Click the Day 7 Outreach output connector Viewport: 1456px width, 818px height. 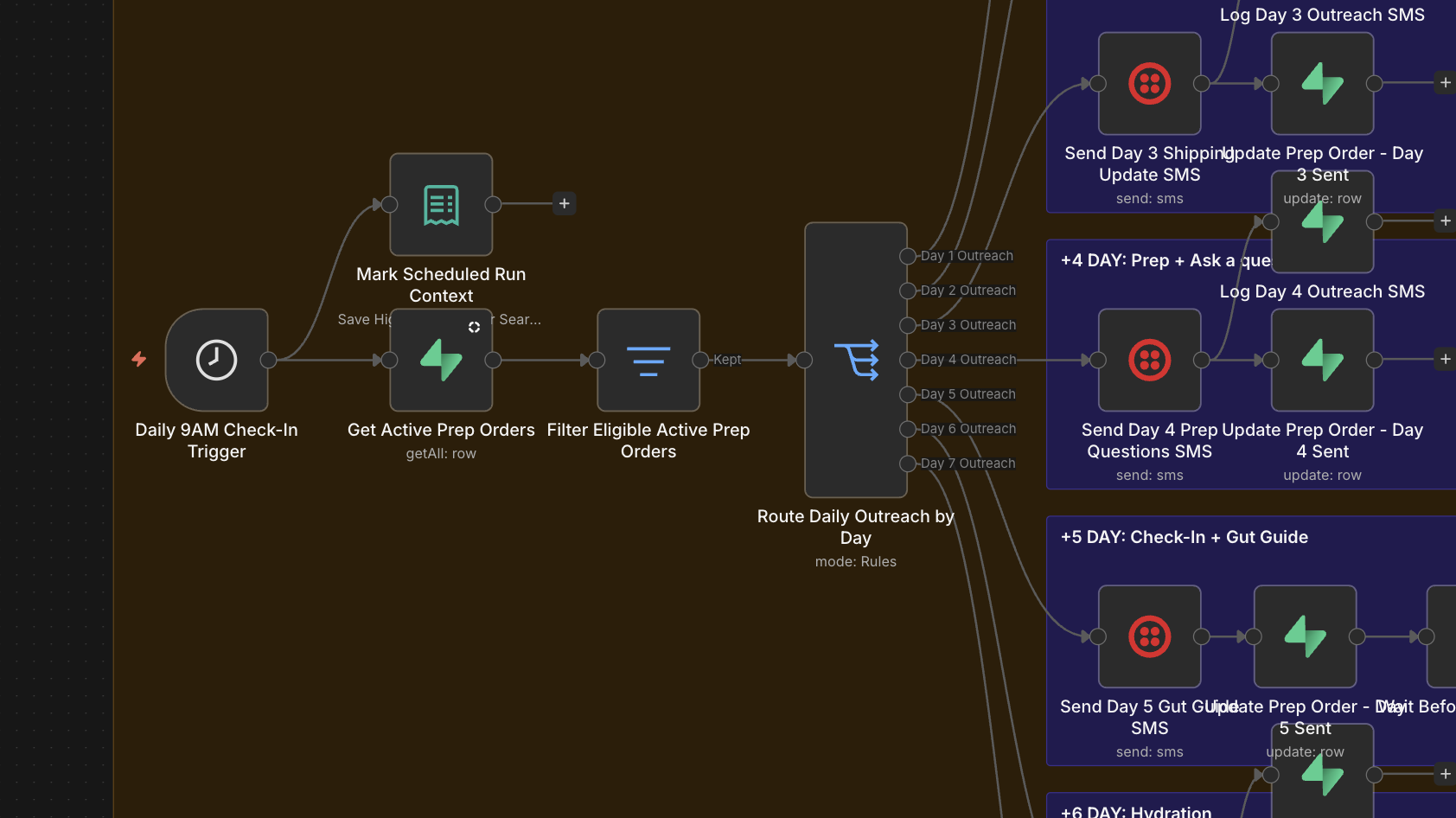[x=908, y=463]
